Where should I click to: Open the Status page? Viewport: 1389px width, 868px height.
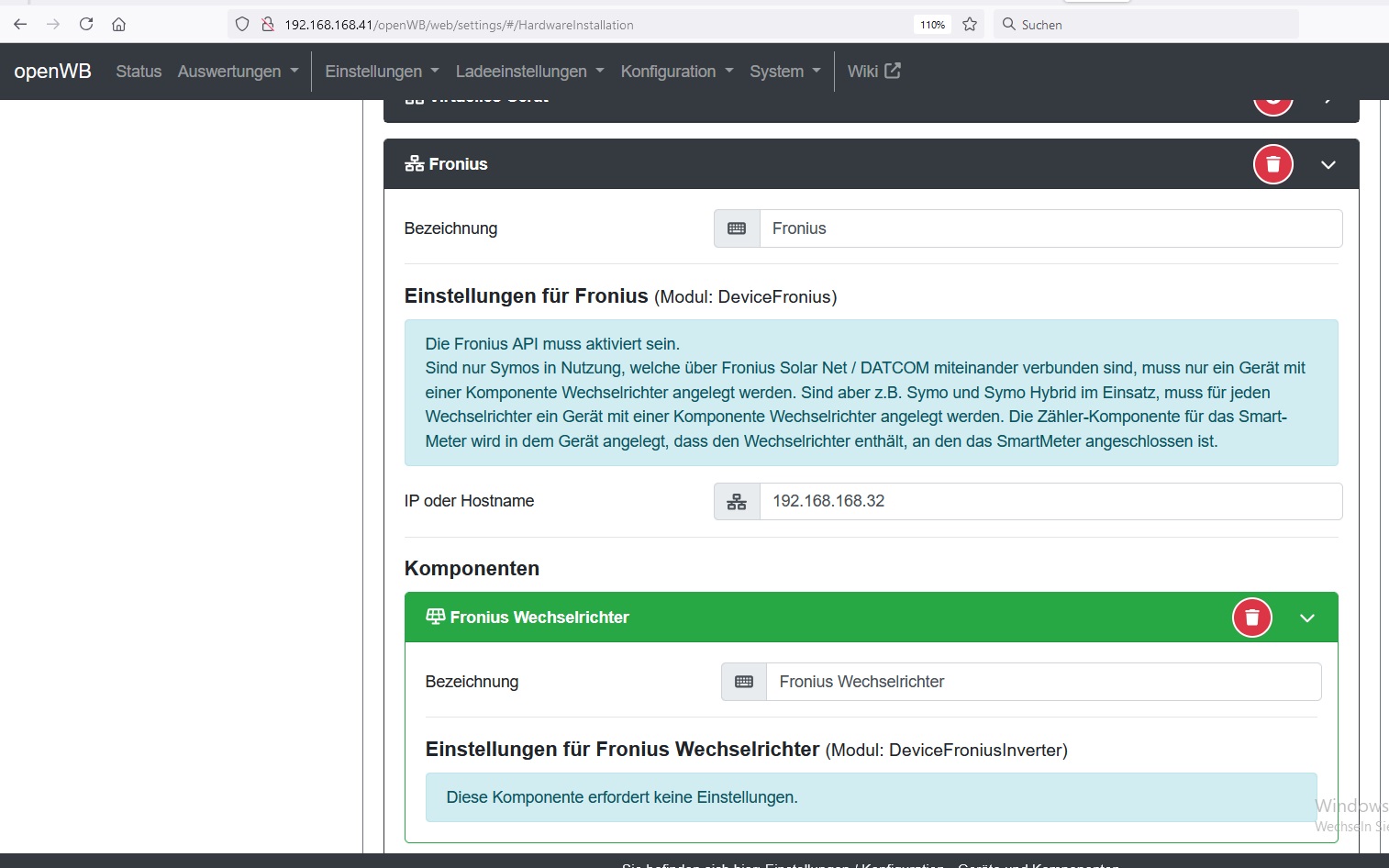point(139,72)
